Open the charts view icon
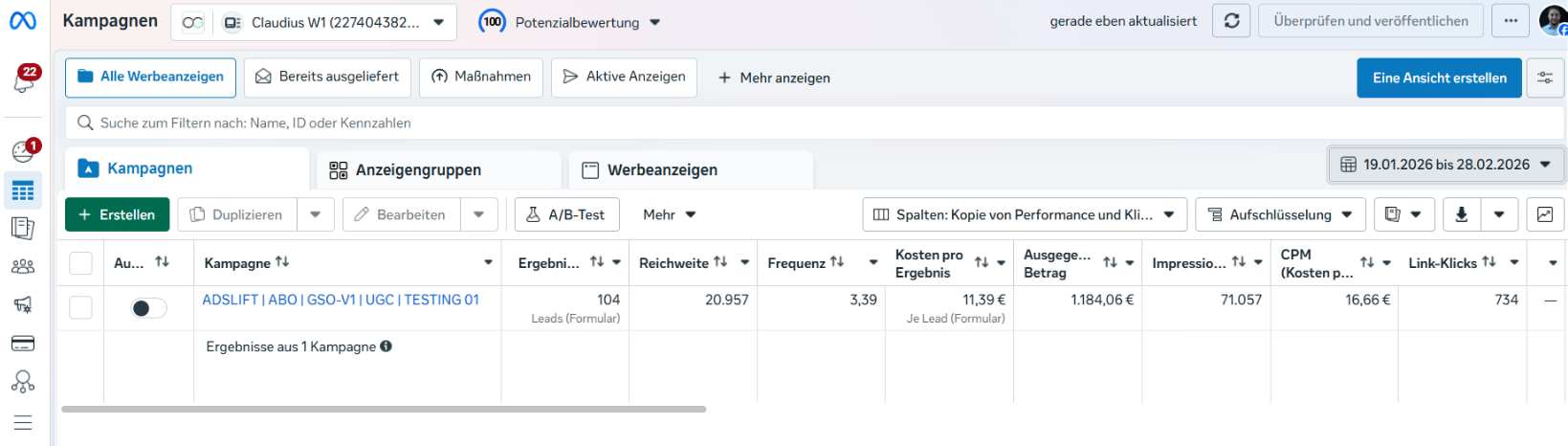 [x=1545, y=214]
